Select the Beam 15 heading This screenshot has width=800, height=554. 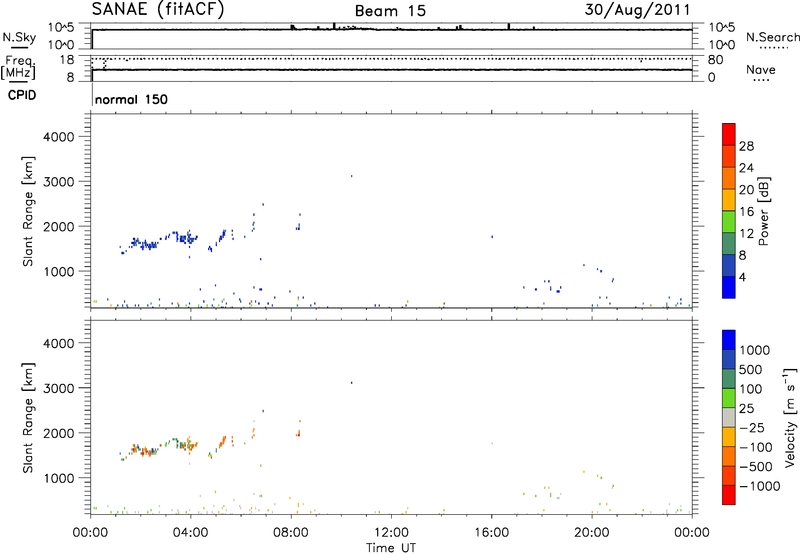coord(390,11)
